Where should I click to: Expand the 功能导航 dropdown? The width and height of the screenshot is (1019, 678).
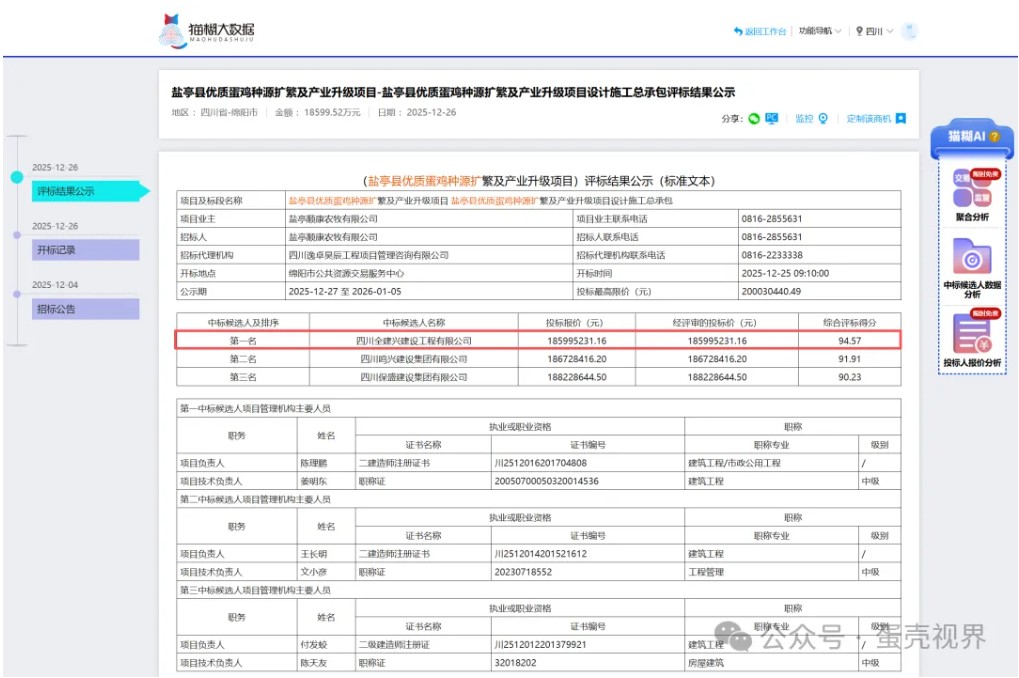tap(819, 32)
